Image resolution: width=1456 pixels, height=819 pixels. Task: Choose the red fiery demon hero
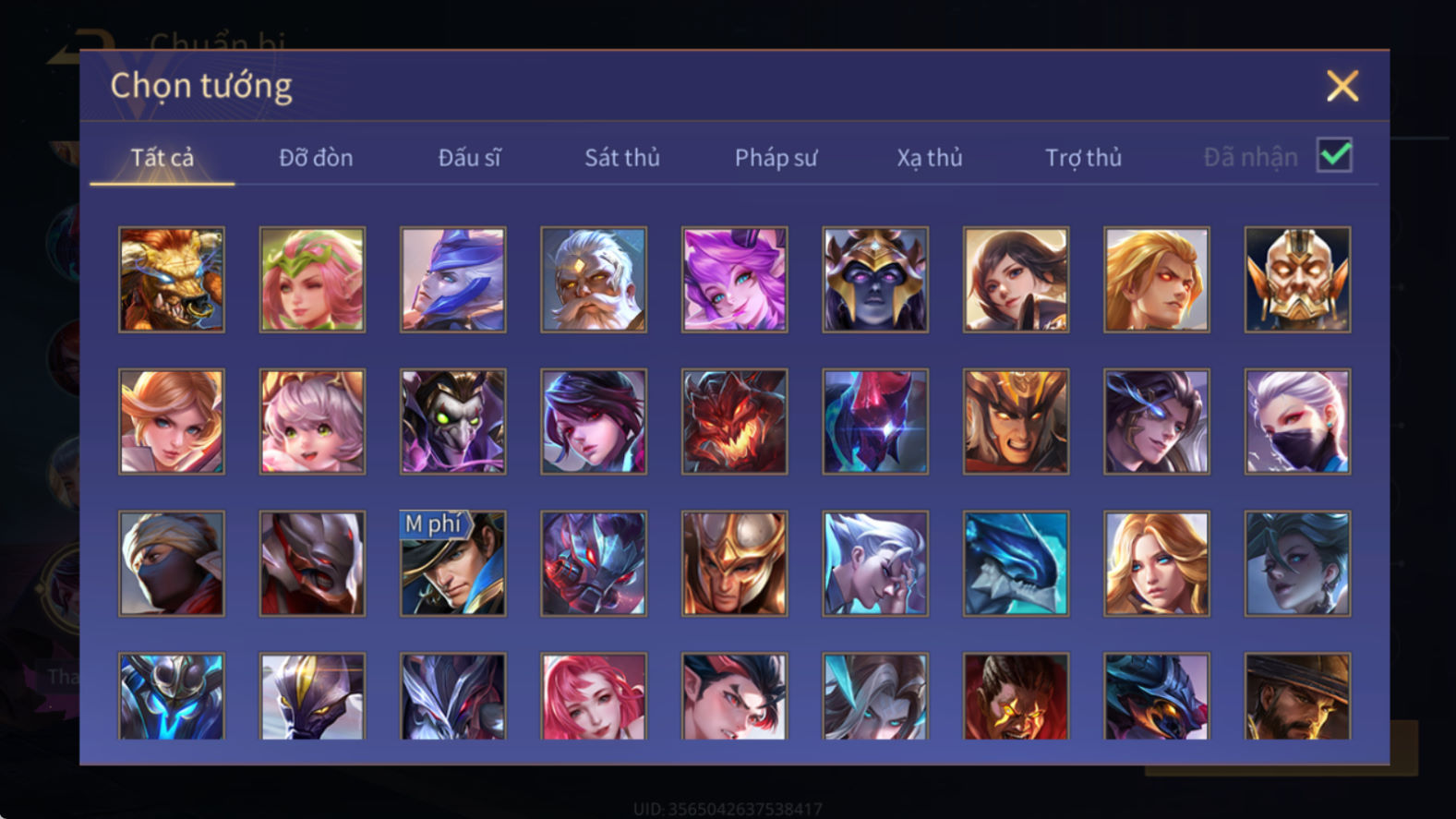coord(735,422)
